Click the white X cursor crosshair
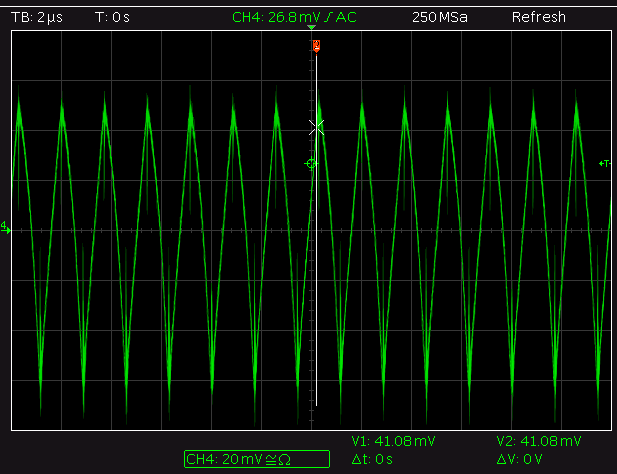617x474 pixels. [316, 127]
